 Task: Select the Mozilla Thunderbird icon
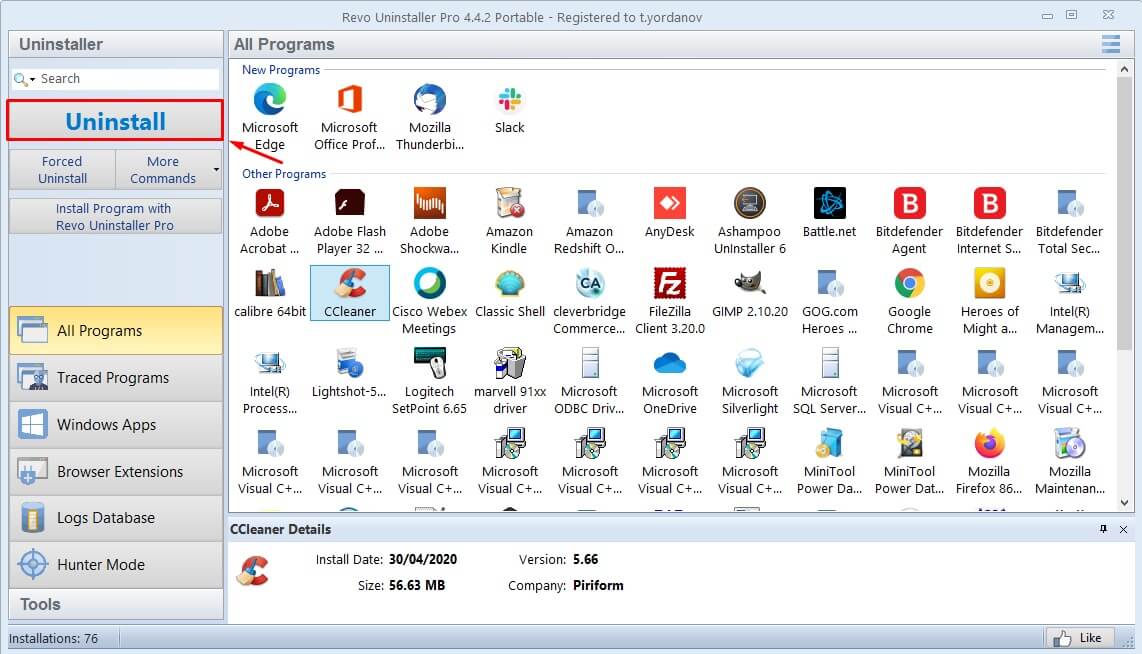[x=430, y=100]
